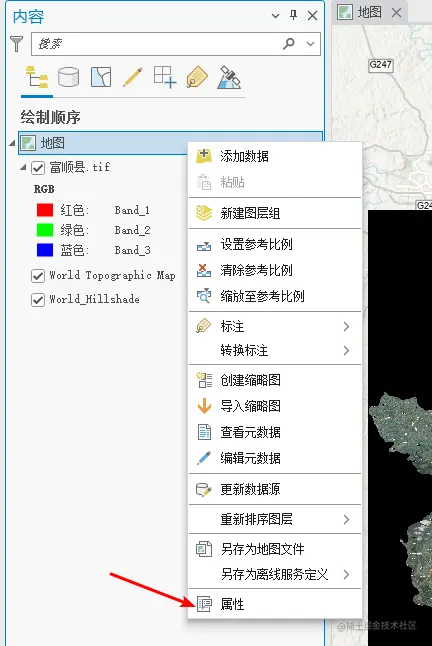Choose 更新数据源 menu entry

point(275,489)
